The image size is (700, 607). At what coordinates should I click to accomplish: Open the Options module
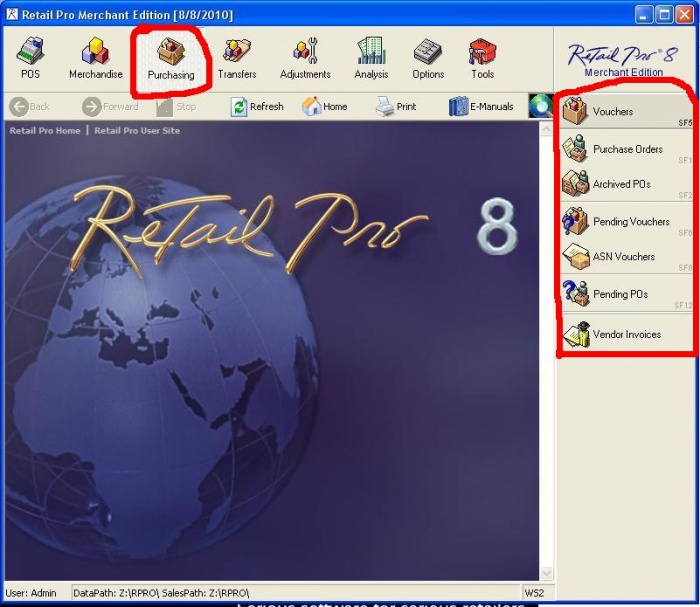[x=428, y=58]
